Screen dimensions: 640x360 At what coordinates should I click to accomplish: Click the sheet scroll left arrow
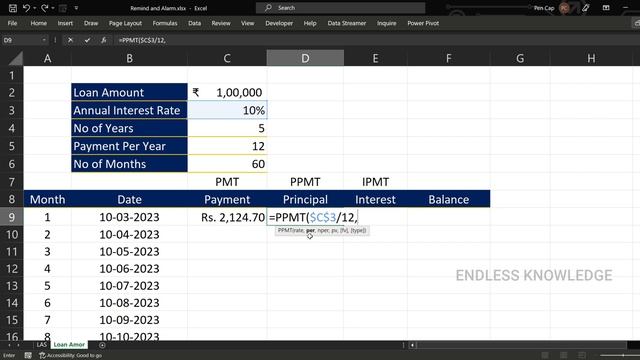pos(9,345)
